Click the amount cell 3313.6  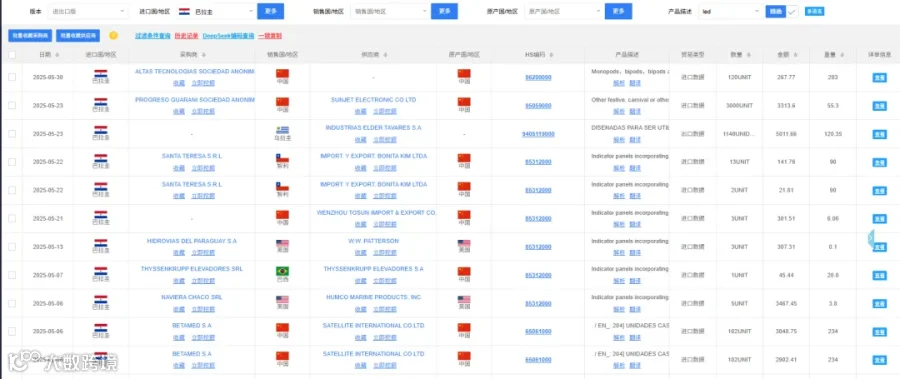click(786, 106)
